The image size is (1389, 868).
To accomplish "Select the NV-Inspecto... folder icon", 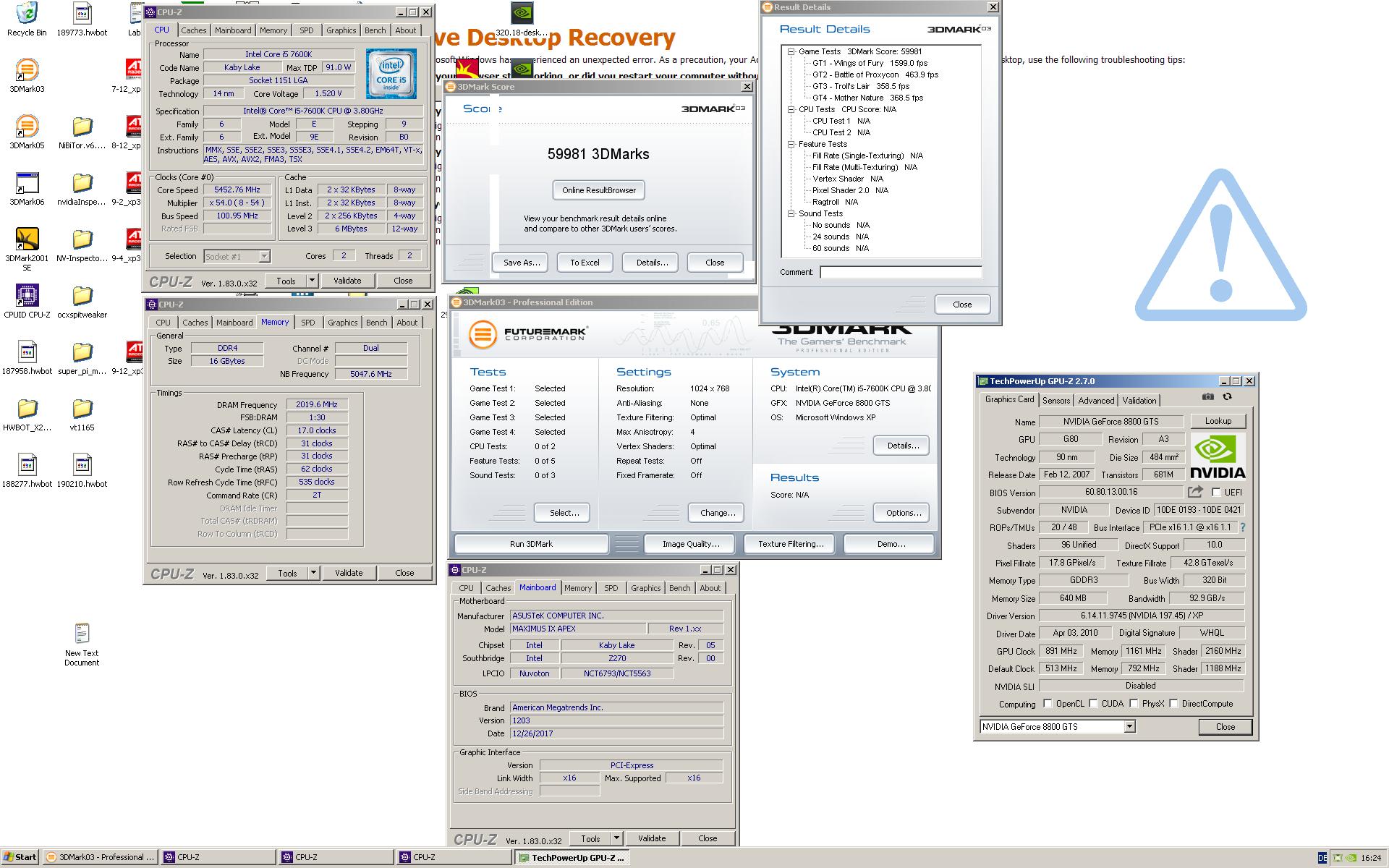I will click(82, 244).
